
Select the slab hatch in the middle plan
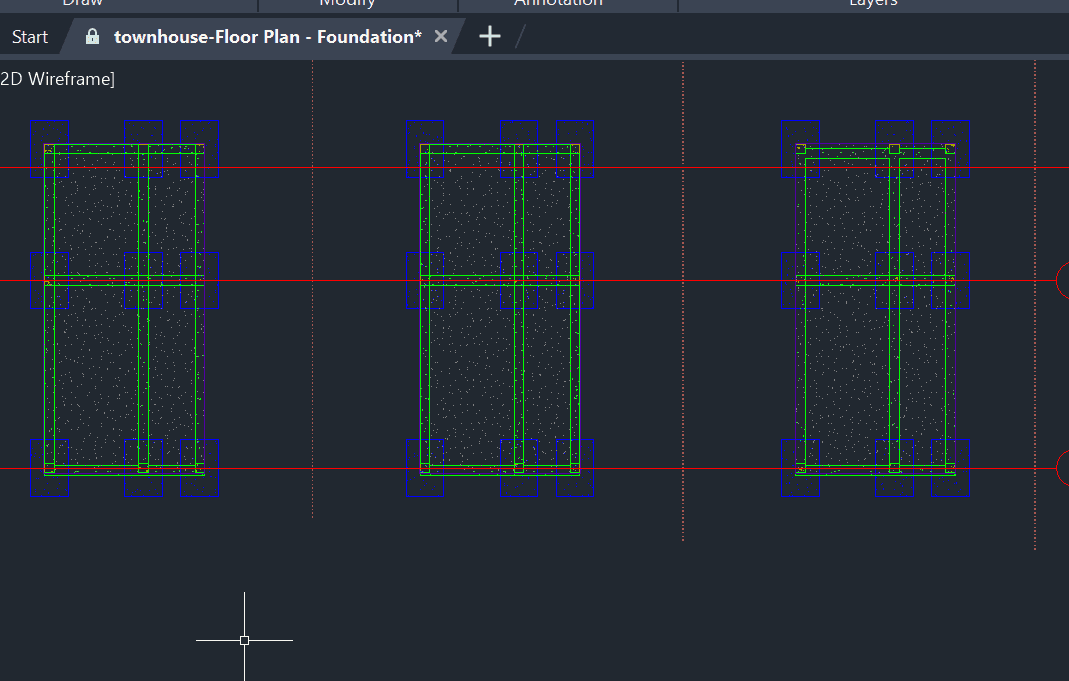tap(468, 380)
